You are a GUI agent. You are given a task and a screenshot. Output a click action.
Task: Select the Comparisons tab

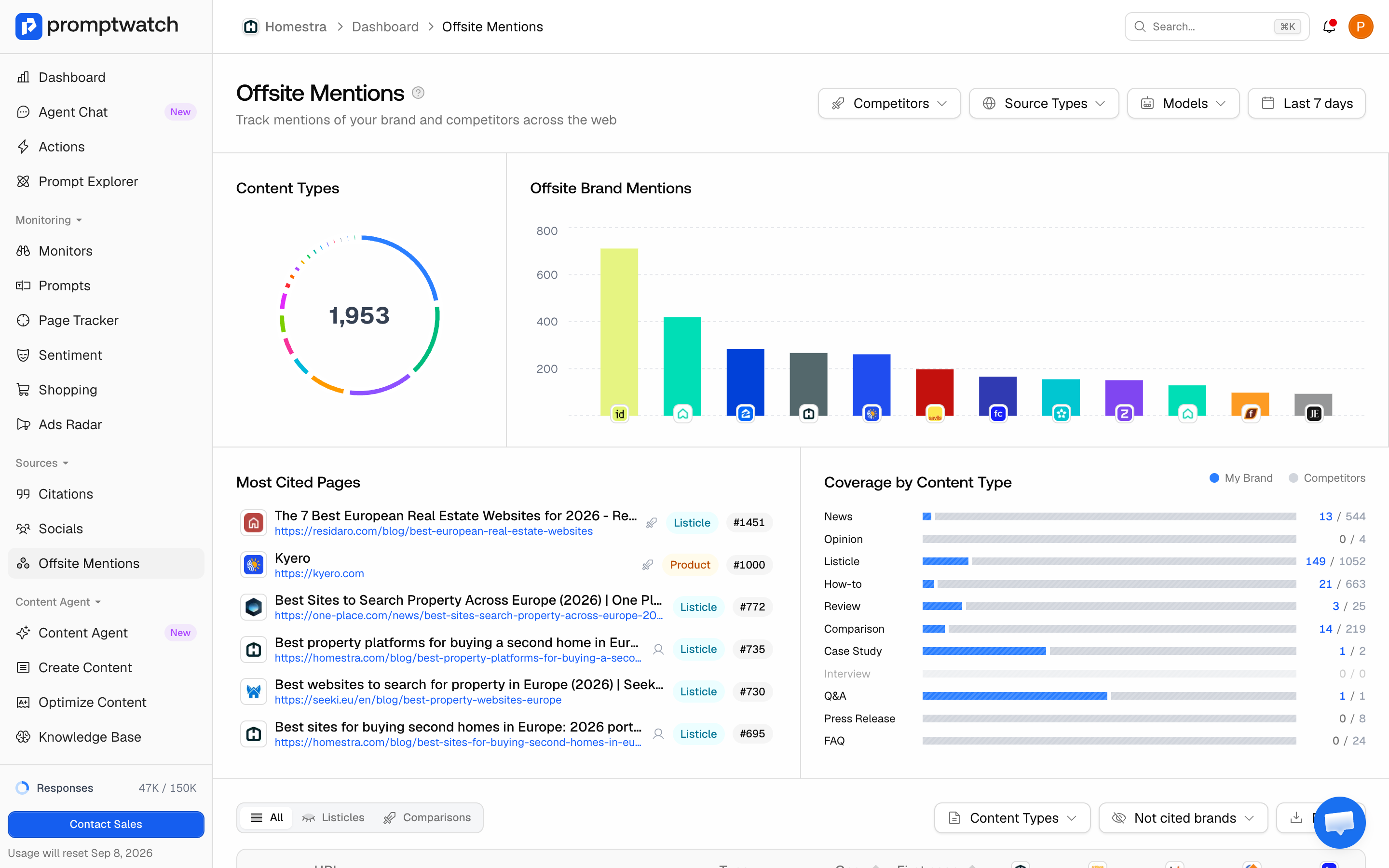[x=427, y=817]
